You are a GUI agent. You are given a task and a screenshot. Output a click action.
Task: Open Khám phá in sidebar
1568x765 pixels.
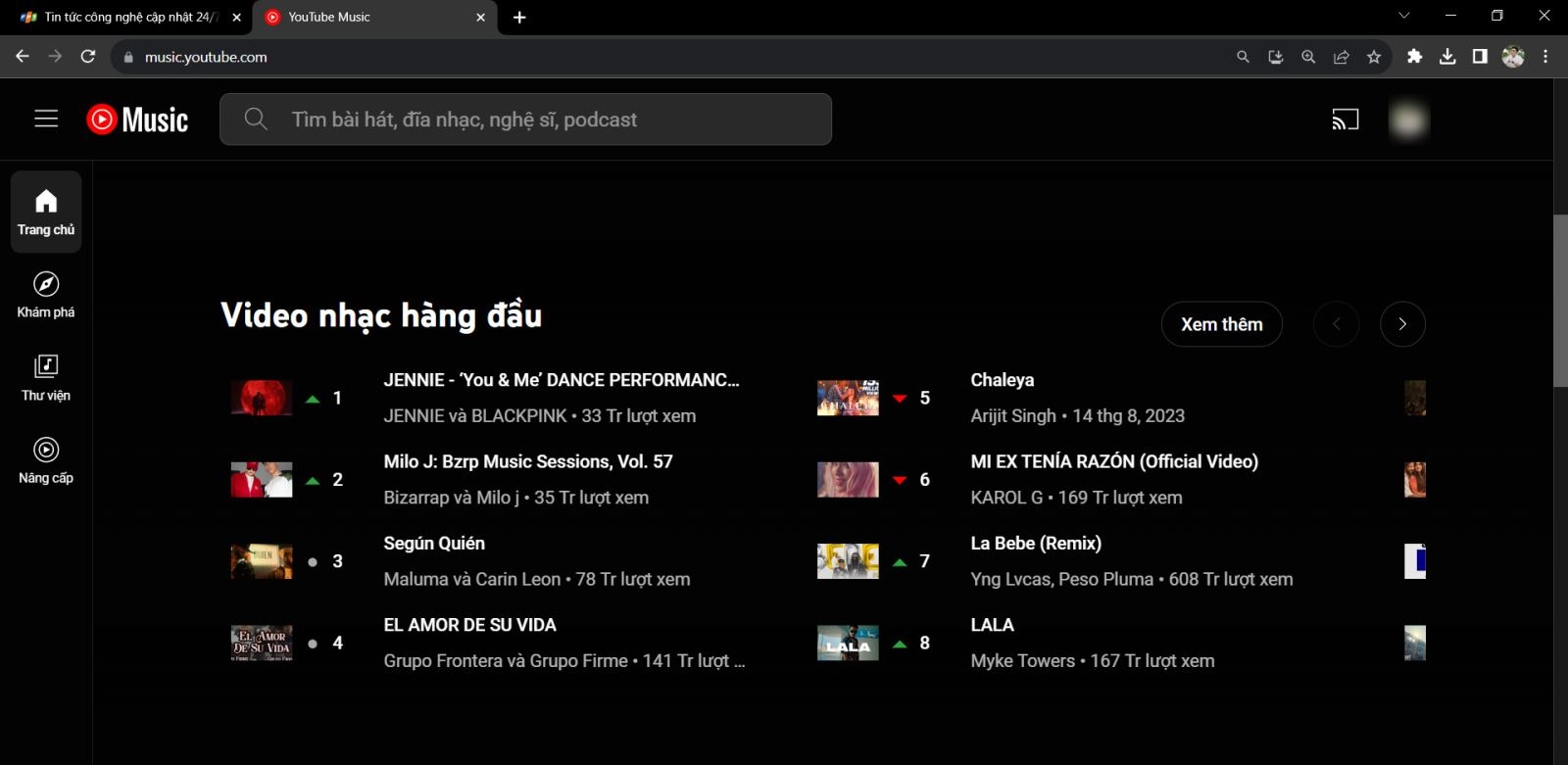click(46, 295)
